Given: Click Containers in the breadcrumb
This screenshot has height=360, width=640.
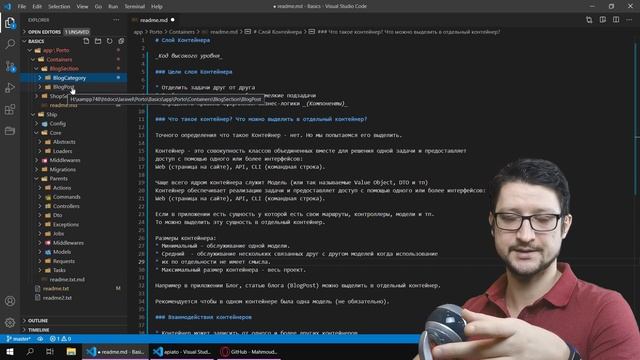Looking at the screenshot, I should point(182,32).
